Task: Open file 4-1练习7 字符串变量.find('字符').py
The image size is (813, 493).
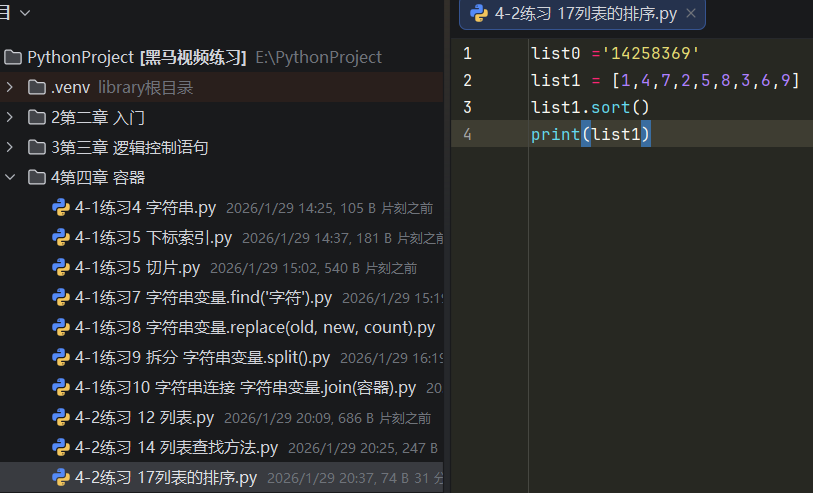Action: pyautogui.click(x=203, y=298)
